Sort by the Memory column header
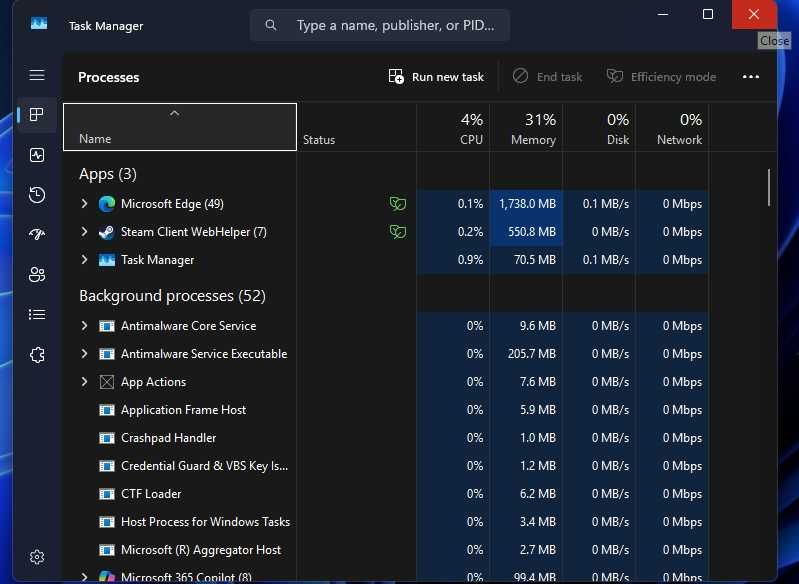799x584 pixels. pyautogui.click(x=526, y=127)
